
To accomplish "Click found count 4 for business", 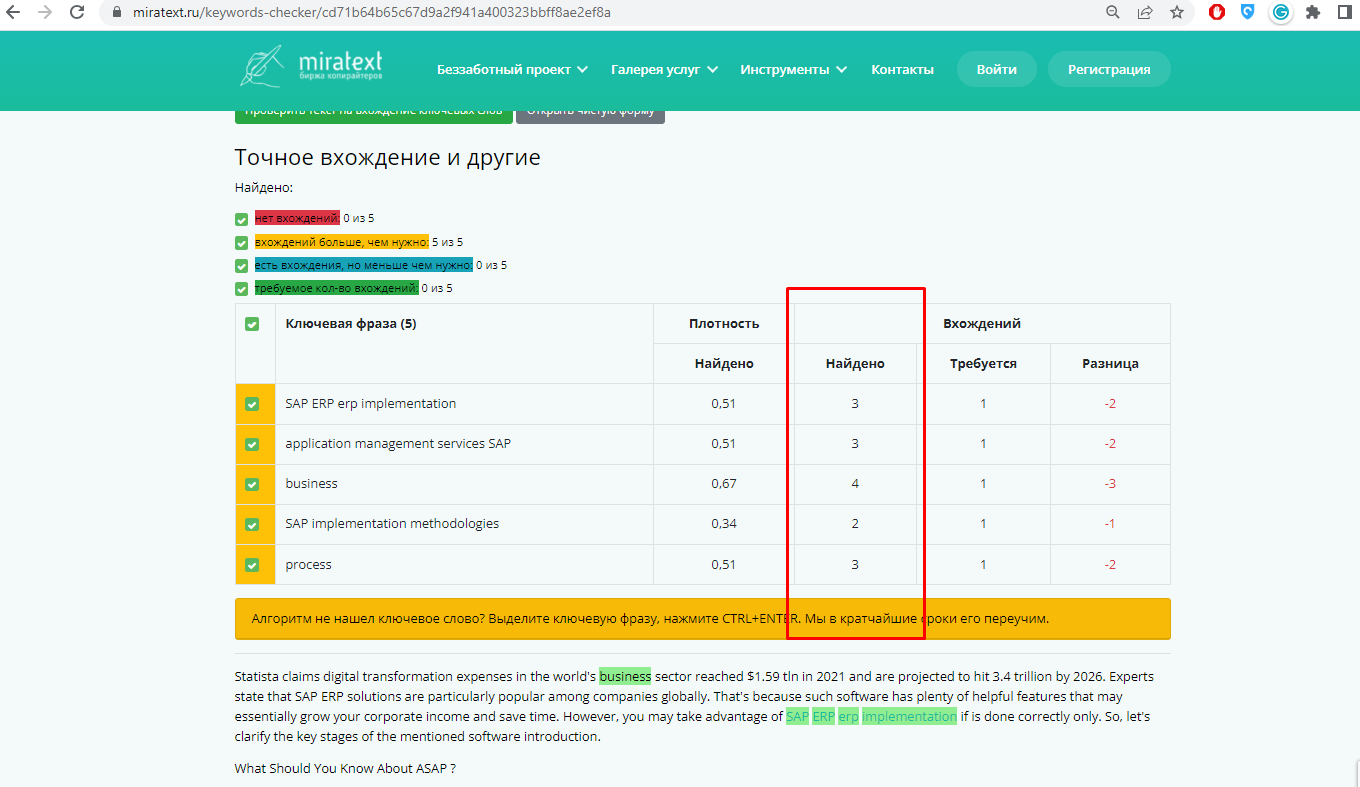I will [855, 484].
